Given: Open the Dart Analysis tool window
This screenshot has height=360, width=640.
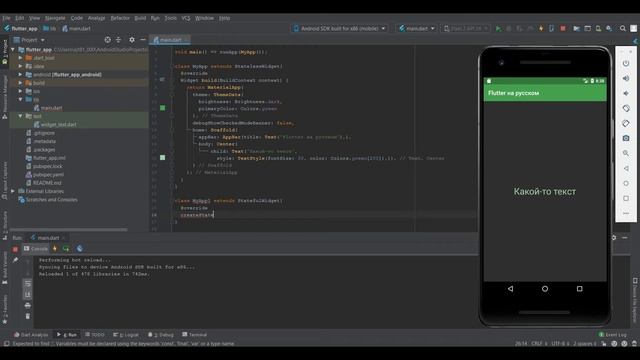Looking at the screenshot, I should 31,335.
